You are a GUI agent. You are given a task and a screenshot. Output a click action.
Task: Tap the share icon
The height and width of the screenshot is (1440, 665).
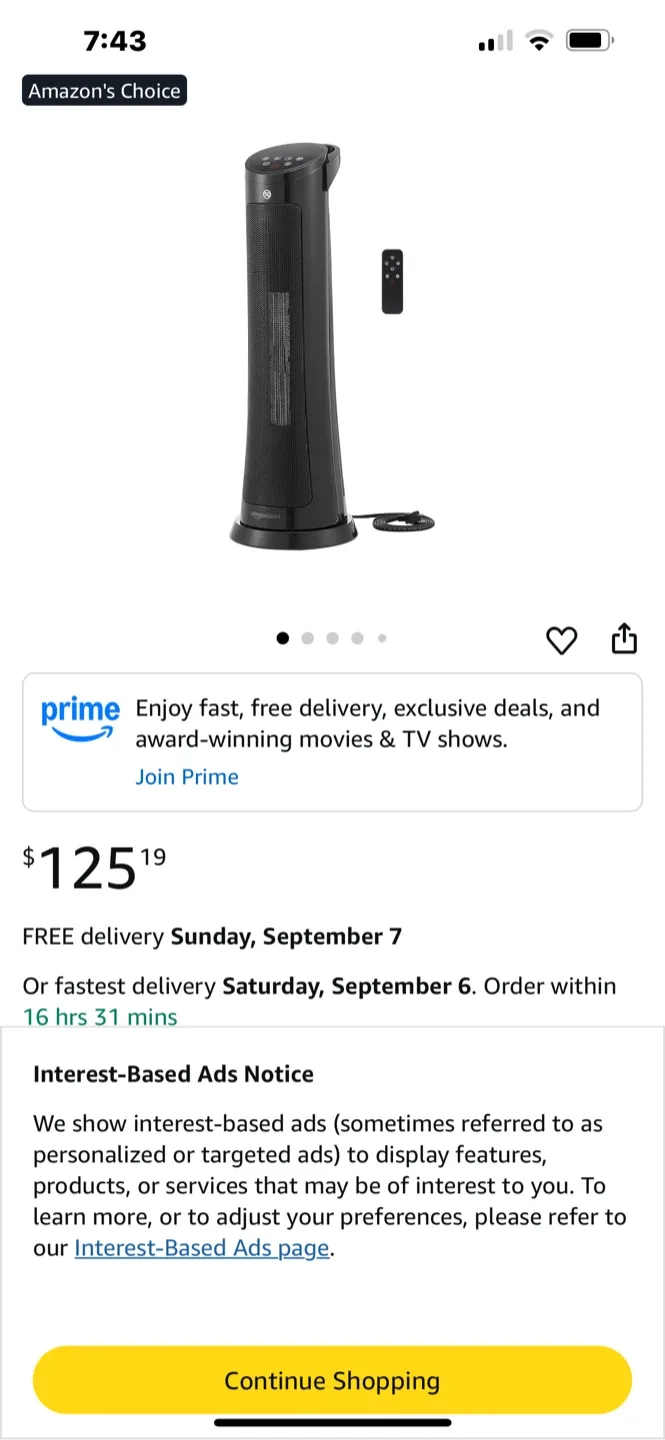(624, 638)
